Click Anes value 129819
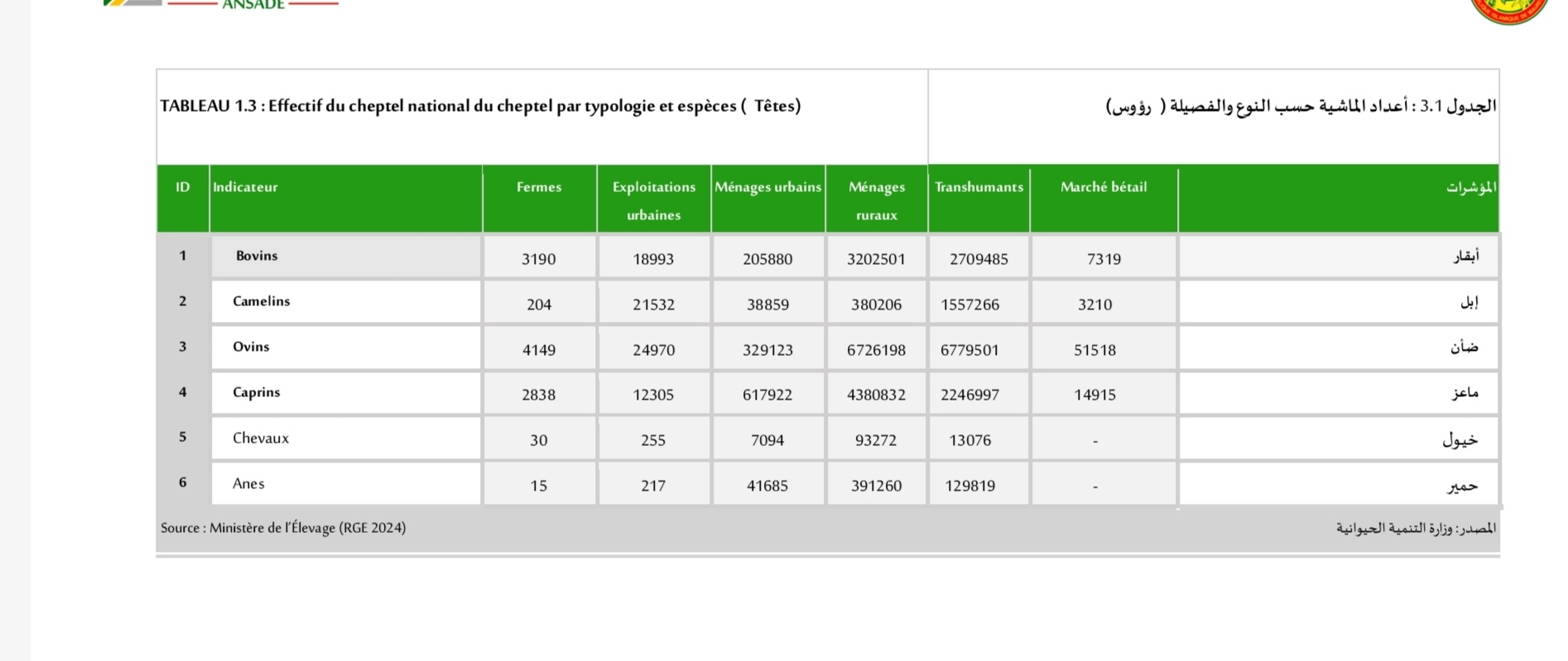Image resolution: width=1568 pixels, height=661 pixels. click(x=970, y=486)
